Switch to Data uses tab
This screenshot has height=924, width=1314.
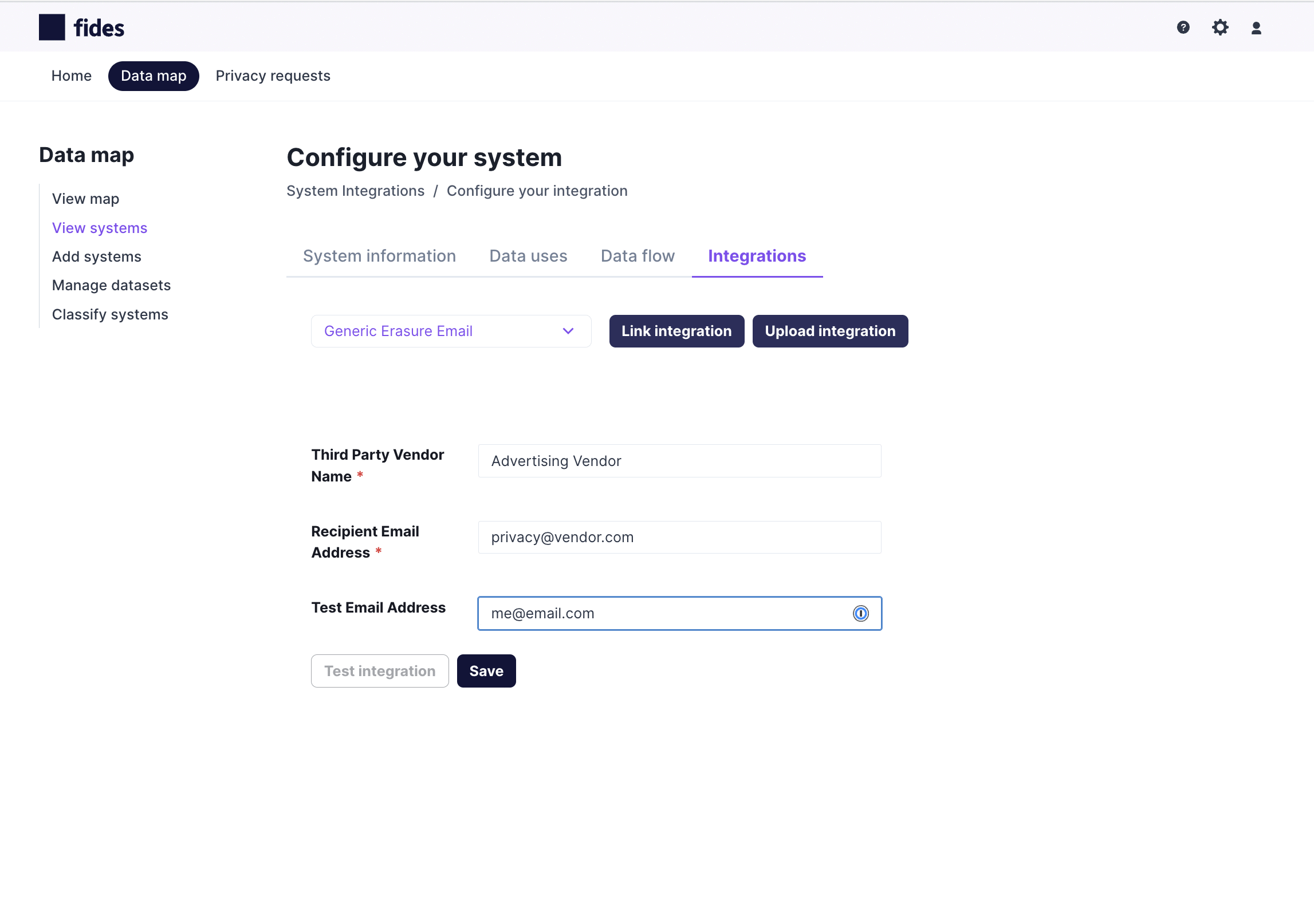click(x=528, y=256)
